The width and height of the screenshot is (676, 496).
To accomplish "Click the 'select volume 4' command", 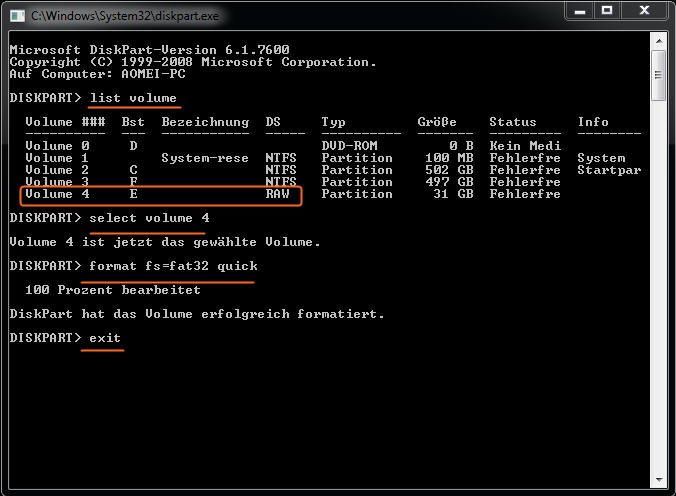I will 149,218.
